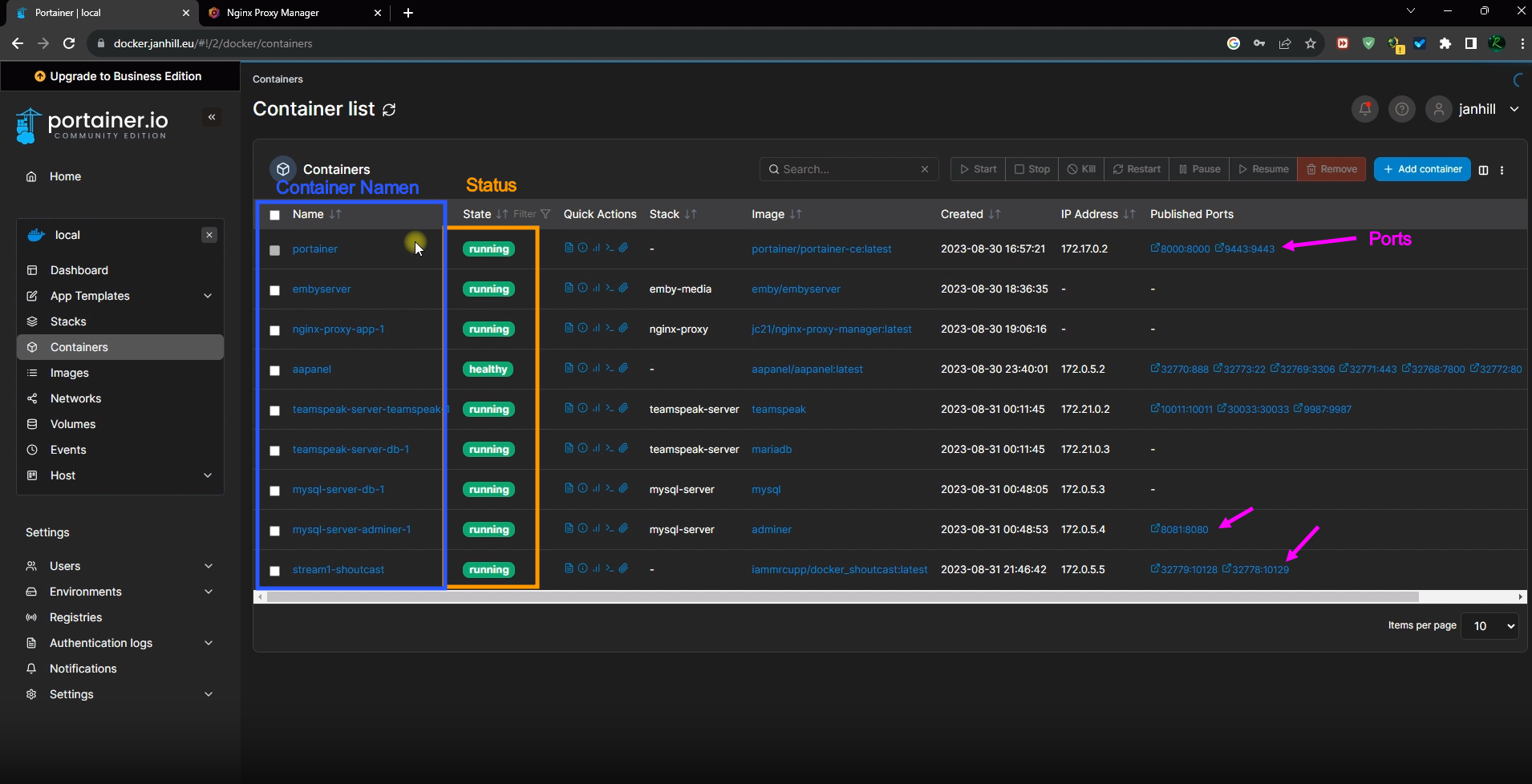Image resolution: width=1532 pixels, height=784 pixels.
Task: Click the Restart button
Action: pos(1137,169)
